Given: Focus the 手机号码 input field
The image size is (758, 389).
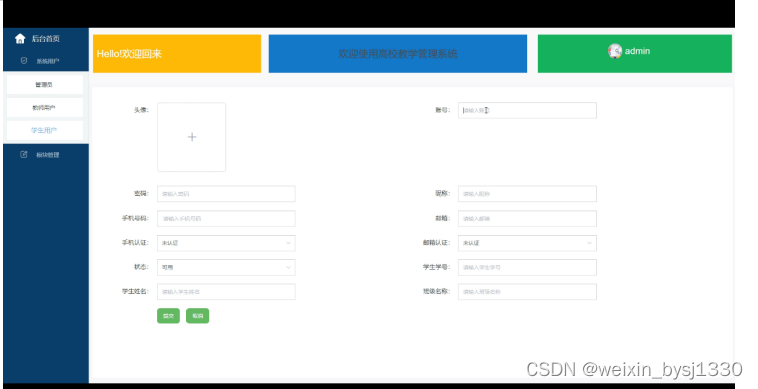Looking at the screenshot, I should [226, 218].
